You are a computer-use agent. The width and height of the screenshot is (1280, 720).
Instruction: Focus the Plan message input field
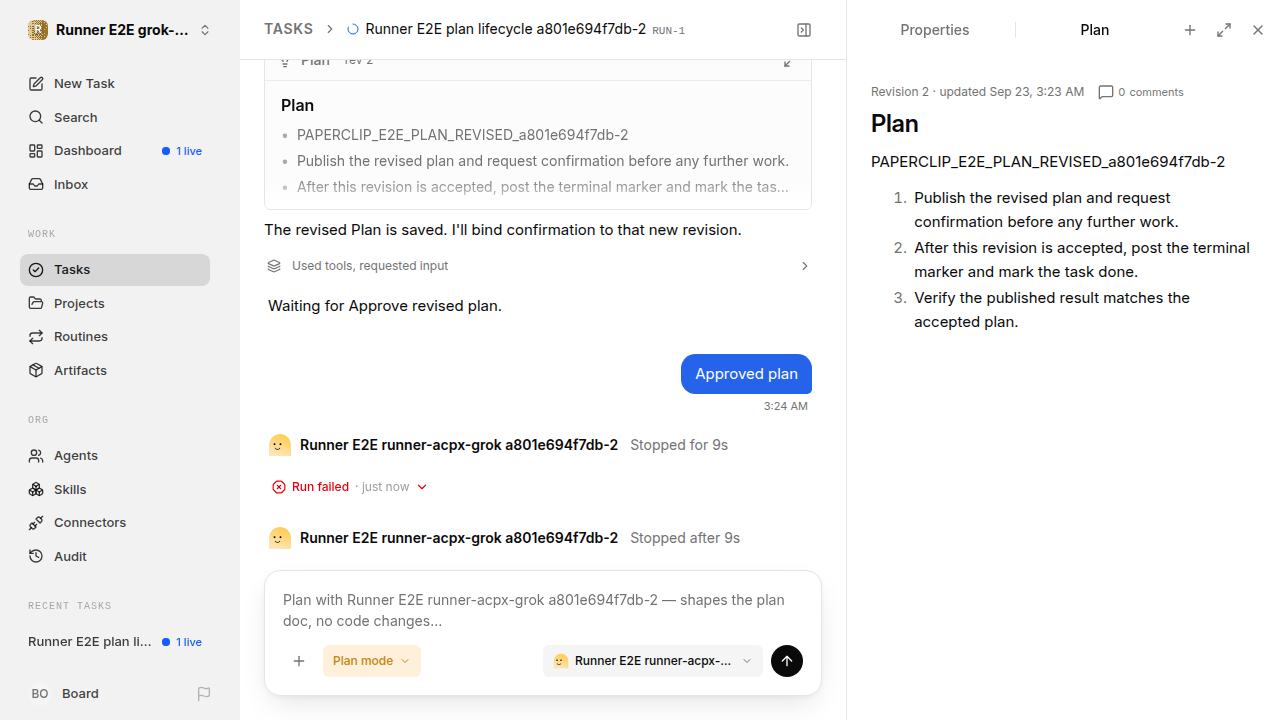coord(542,610)
